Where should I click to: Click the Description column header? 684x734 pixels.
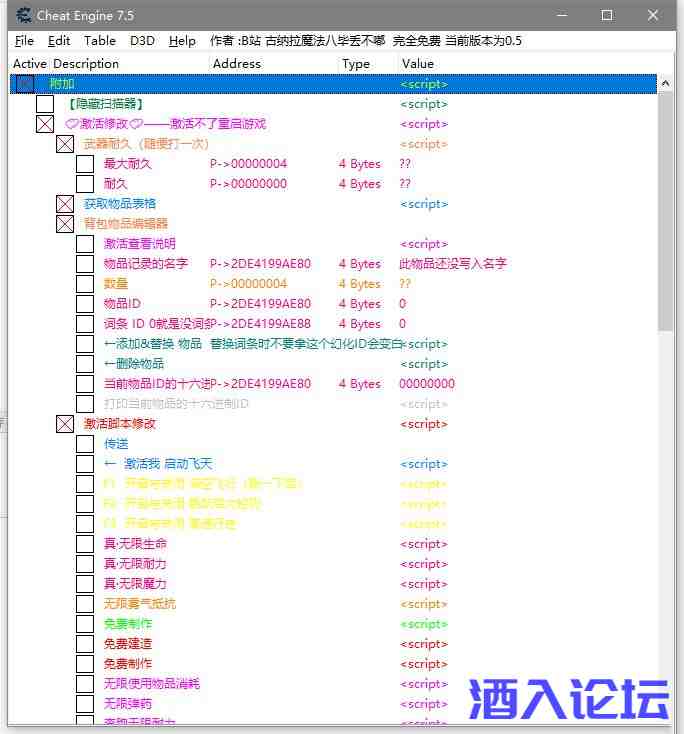[86, 64]
